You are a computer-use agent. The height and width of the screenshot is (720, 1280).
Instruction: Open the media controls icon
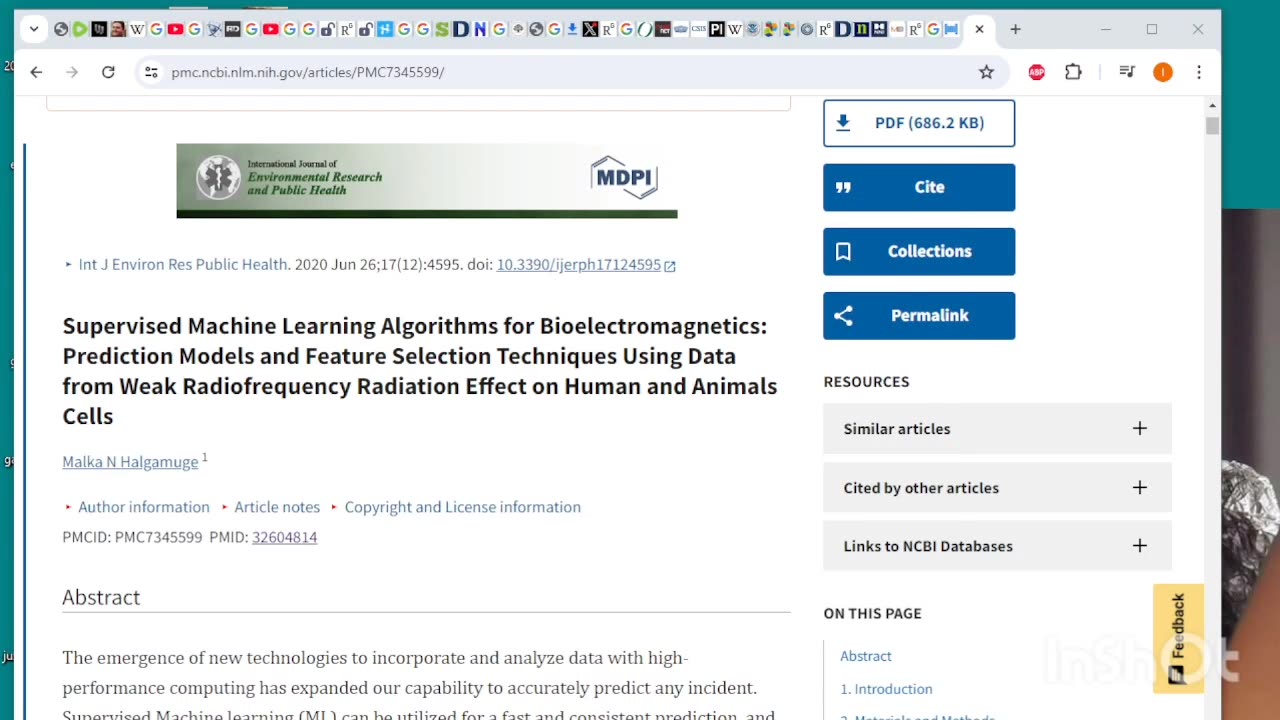(x=1127, y=72)
